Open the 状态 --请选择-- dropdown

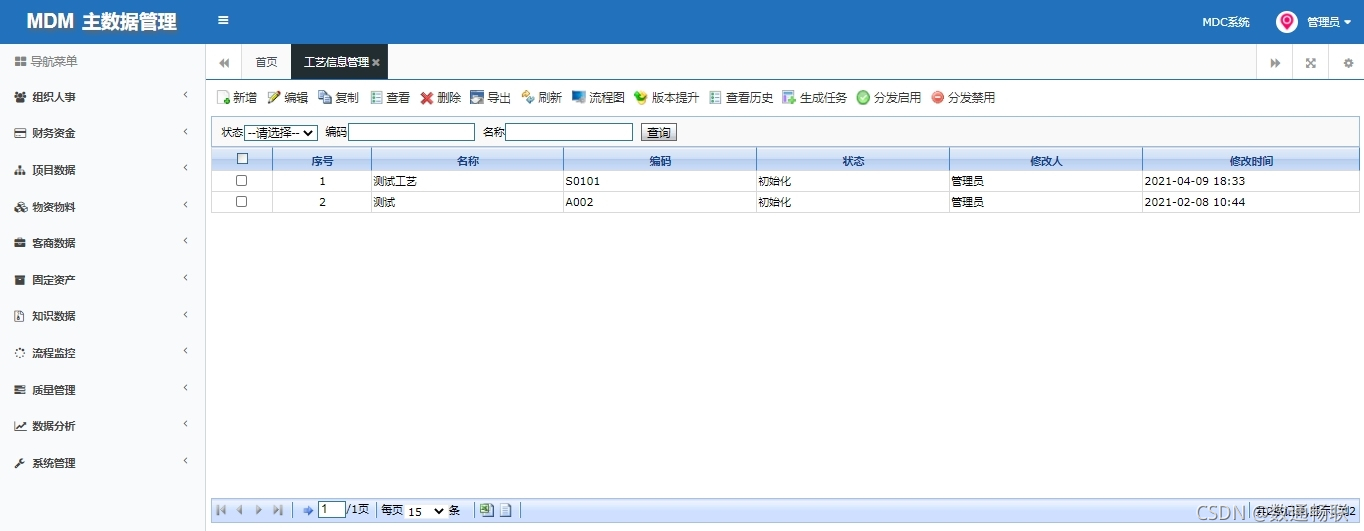[281, 132]
